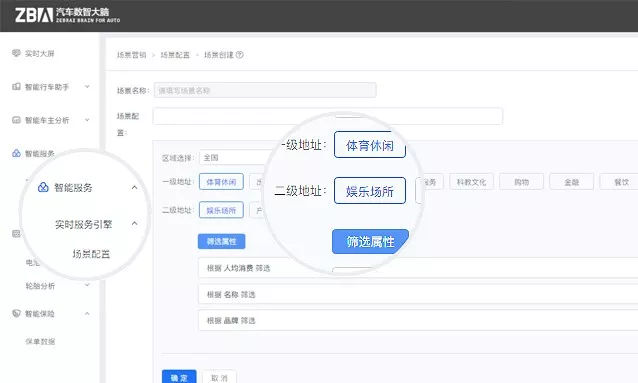Screen dimensions: 638x383
Task: Select 轮胎分析 in the sidebar
Action: coord(40,286)
